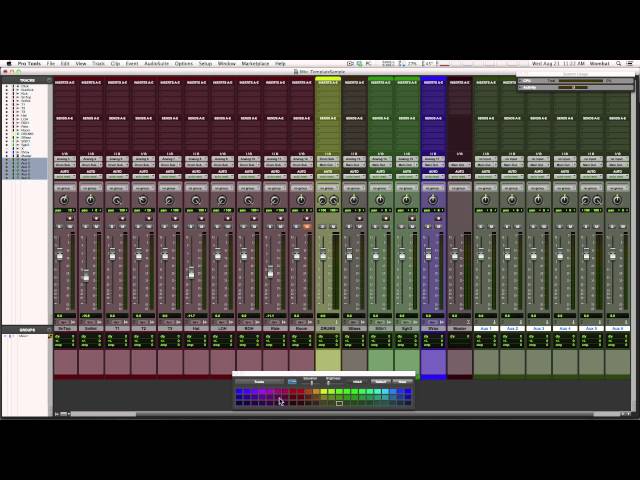The width and height of the screenshot is (640, 480).
Task: Record-enable the SGtr1 track
Action: coord(386,218)
